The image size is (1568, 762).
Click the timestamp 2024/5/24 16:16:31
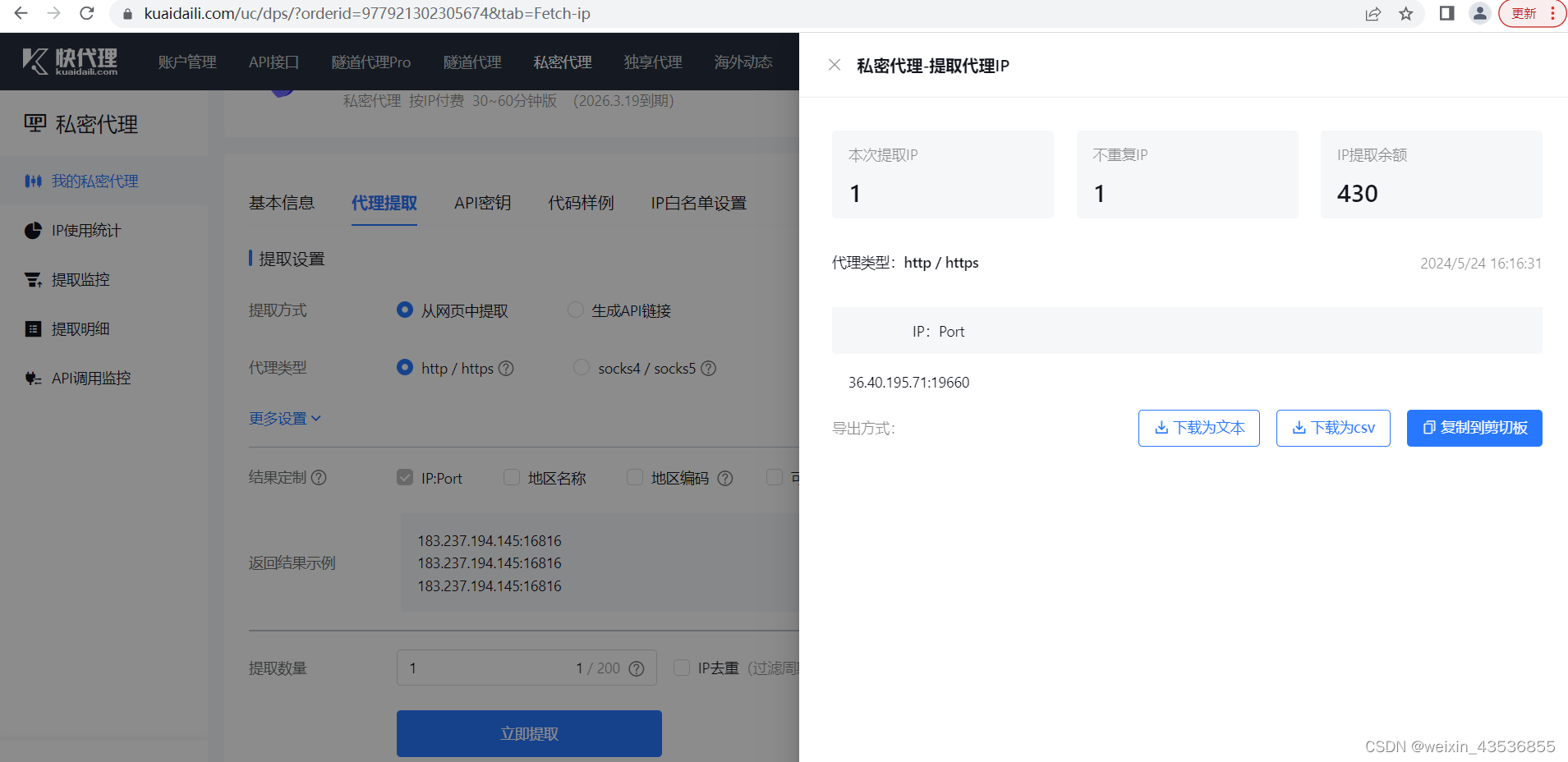[1481, 264]
